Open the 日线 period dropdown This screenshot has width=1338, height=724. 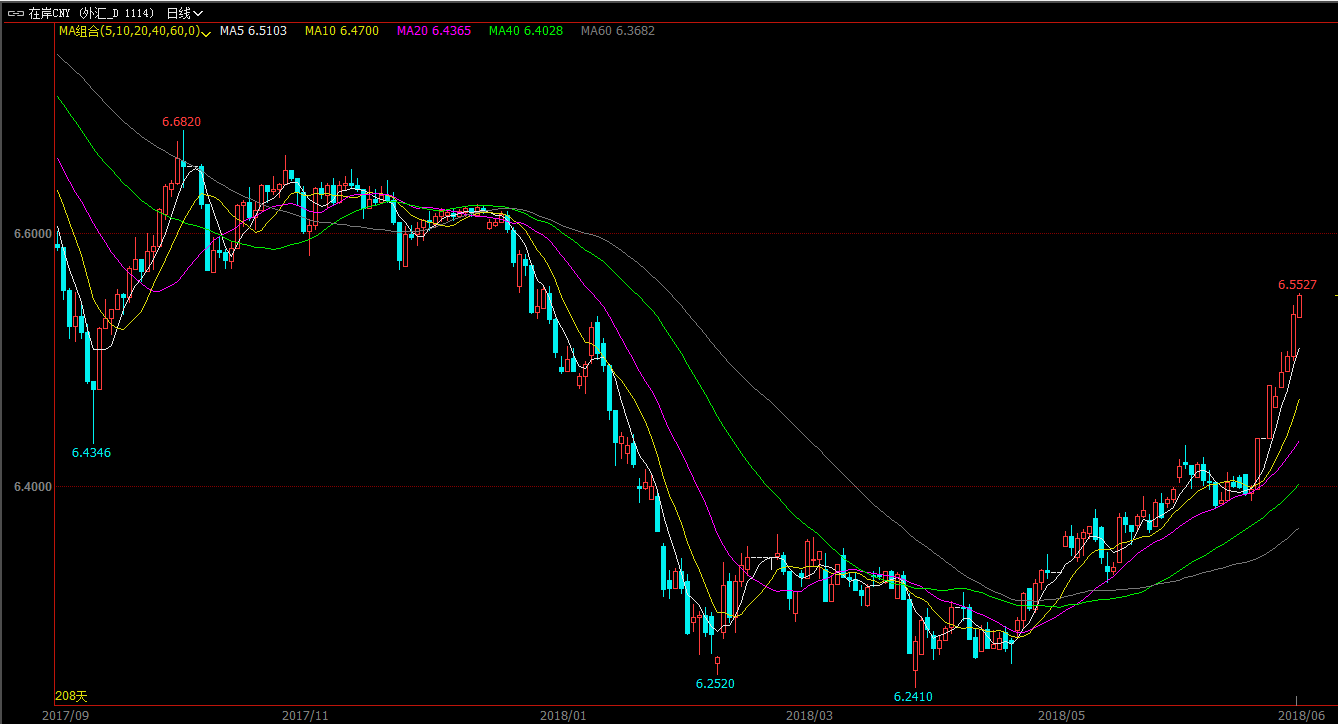point(184,13)
